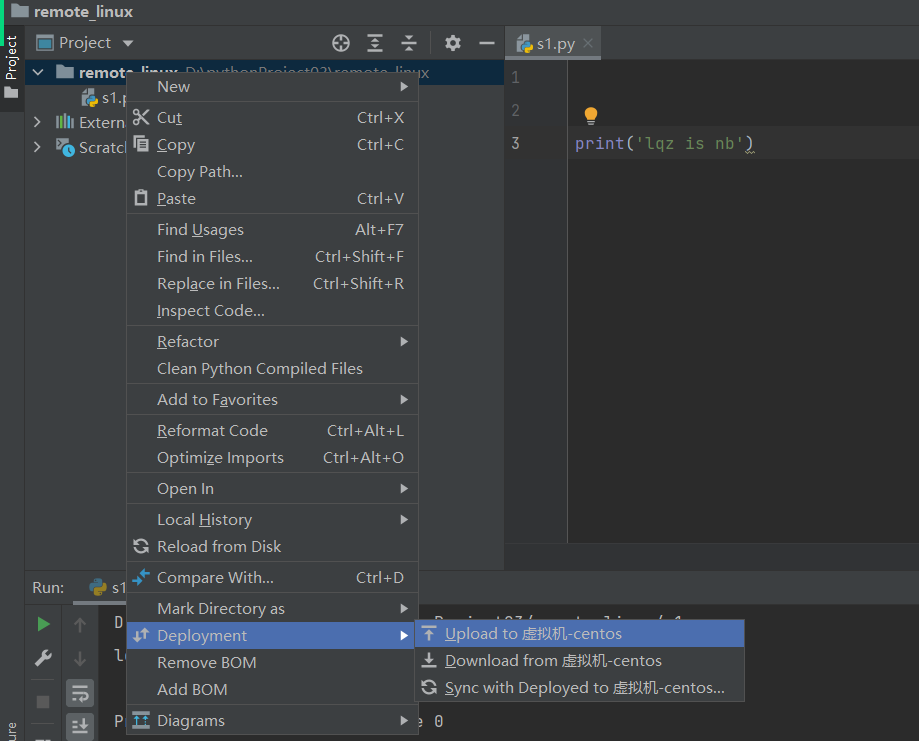Click the yellow lightbulb in the editor

[x=591, y=116]
